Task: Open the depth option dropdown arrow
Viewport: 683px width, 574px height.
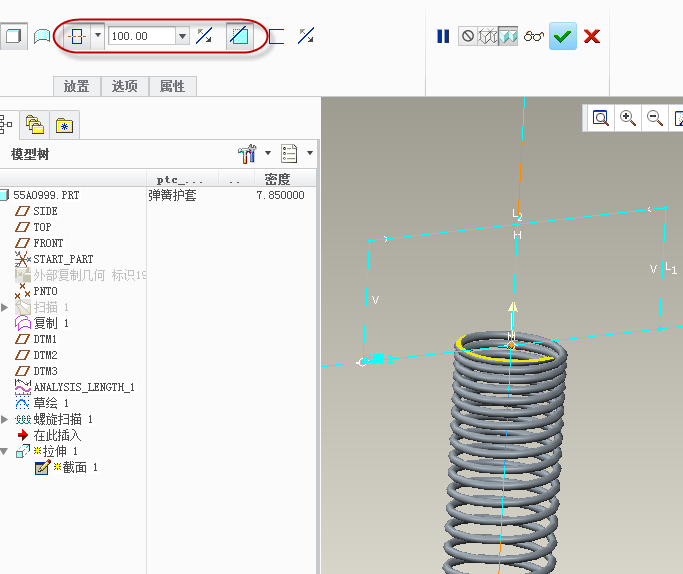Action: click(98, 35)
